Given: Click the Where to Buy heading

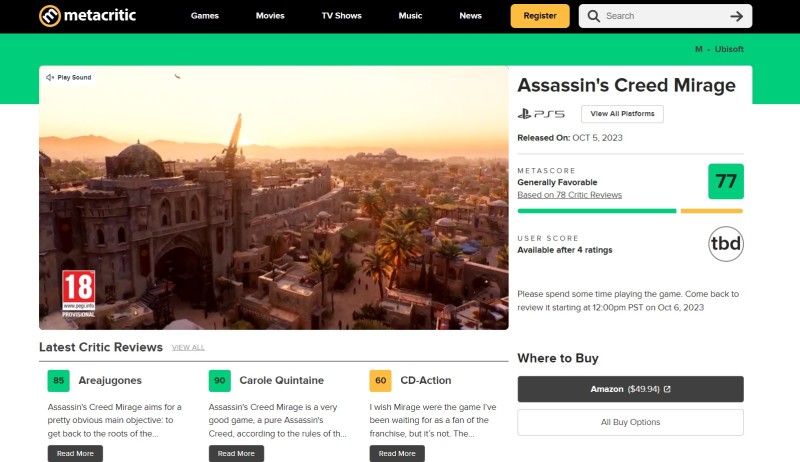Looking at the screenshot, I should 558,358.
